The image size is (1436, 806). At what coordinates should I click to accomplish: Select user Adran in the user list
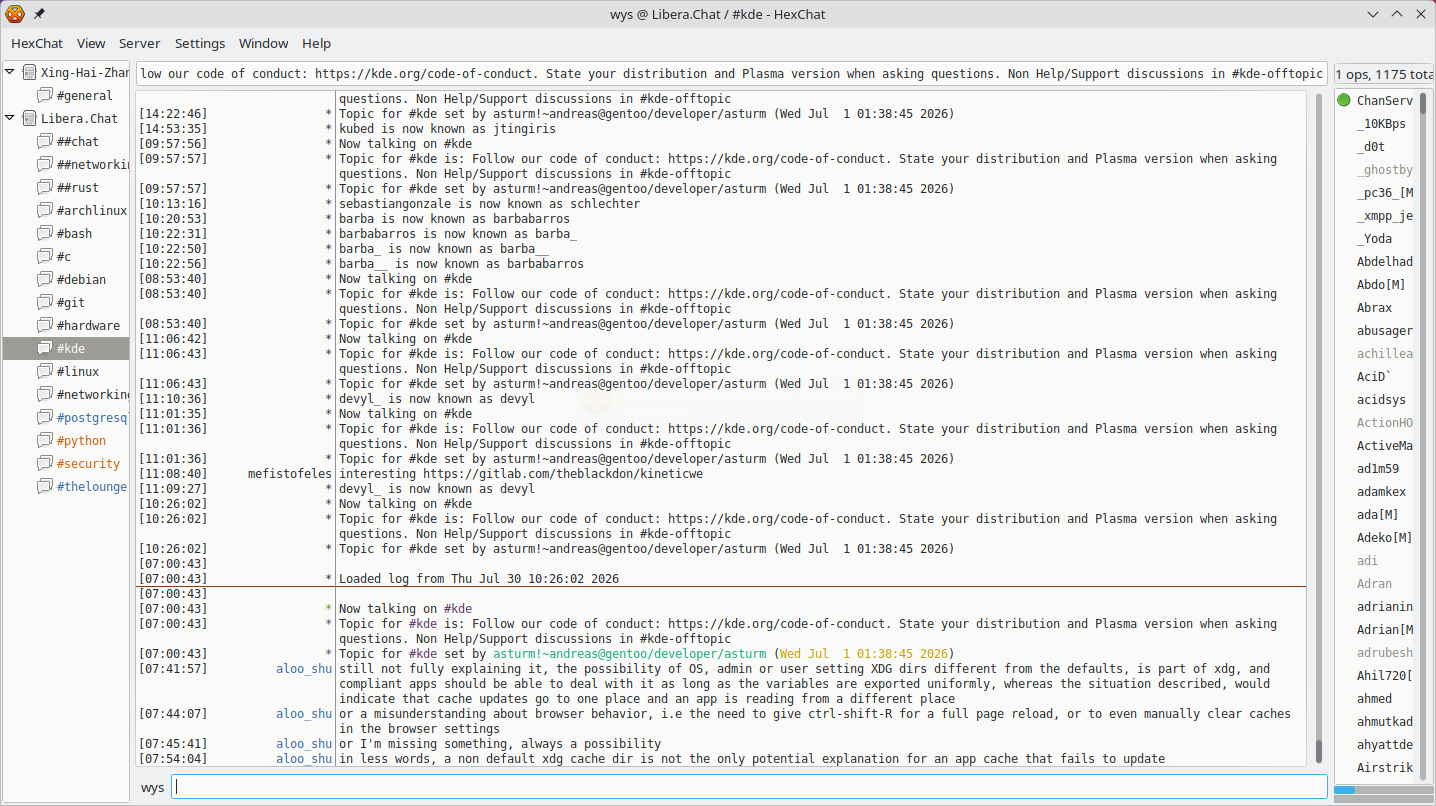click(1374, 584)
